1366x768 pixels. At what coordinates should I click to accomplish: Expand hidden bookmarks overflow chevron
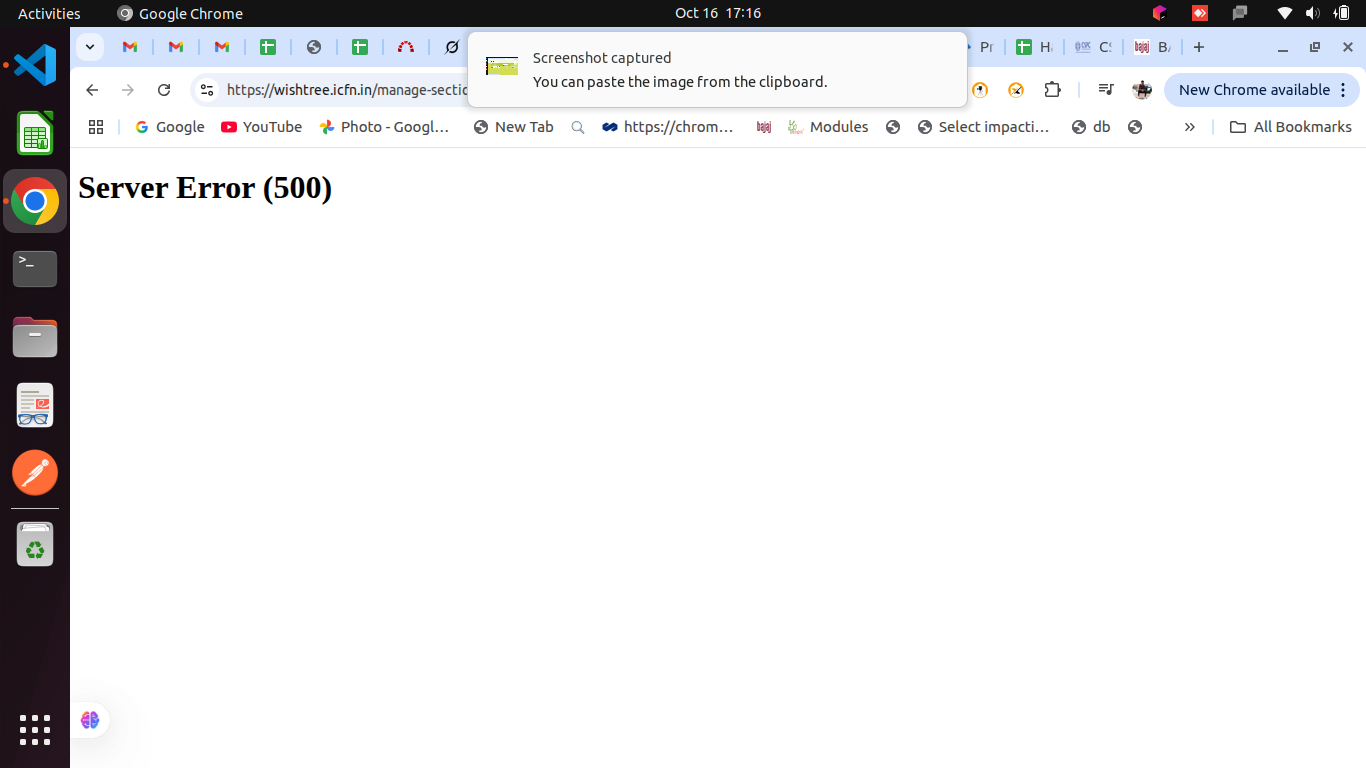(1189, 127)
